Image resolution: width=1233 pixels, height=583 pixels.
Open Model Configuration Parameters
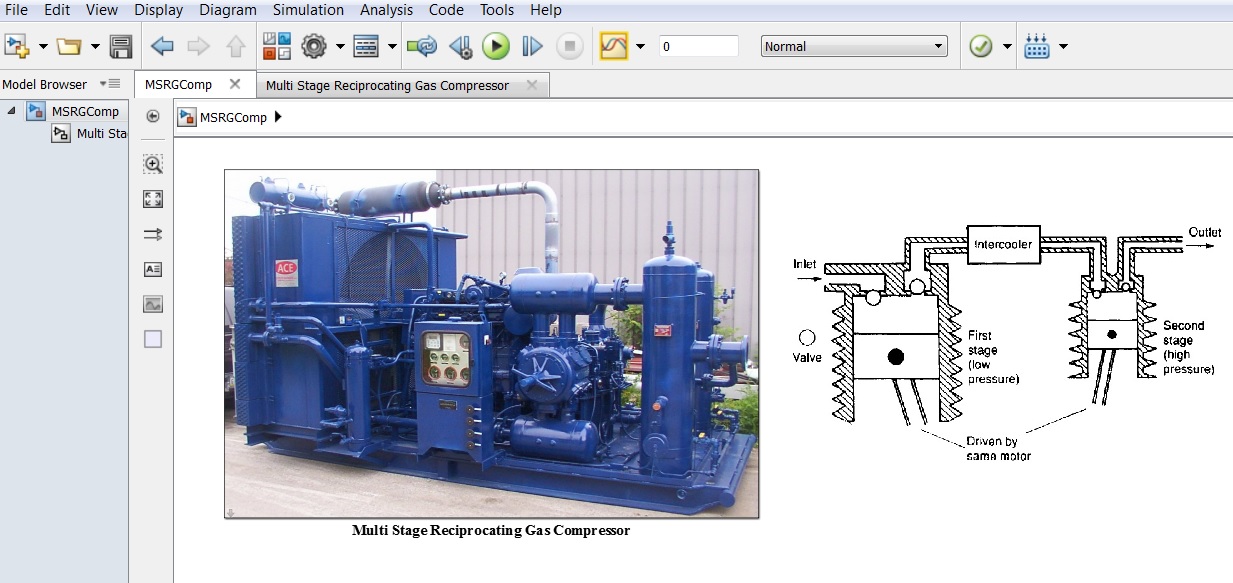click(x=313, y=45)
